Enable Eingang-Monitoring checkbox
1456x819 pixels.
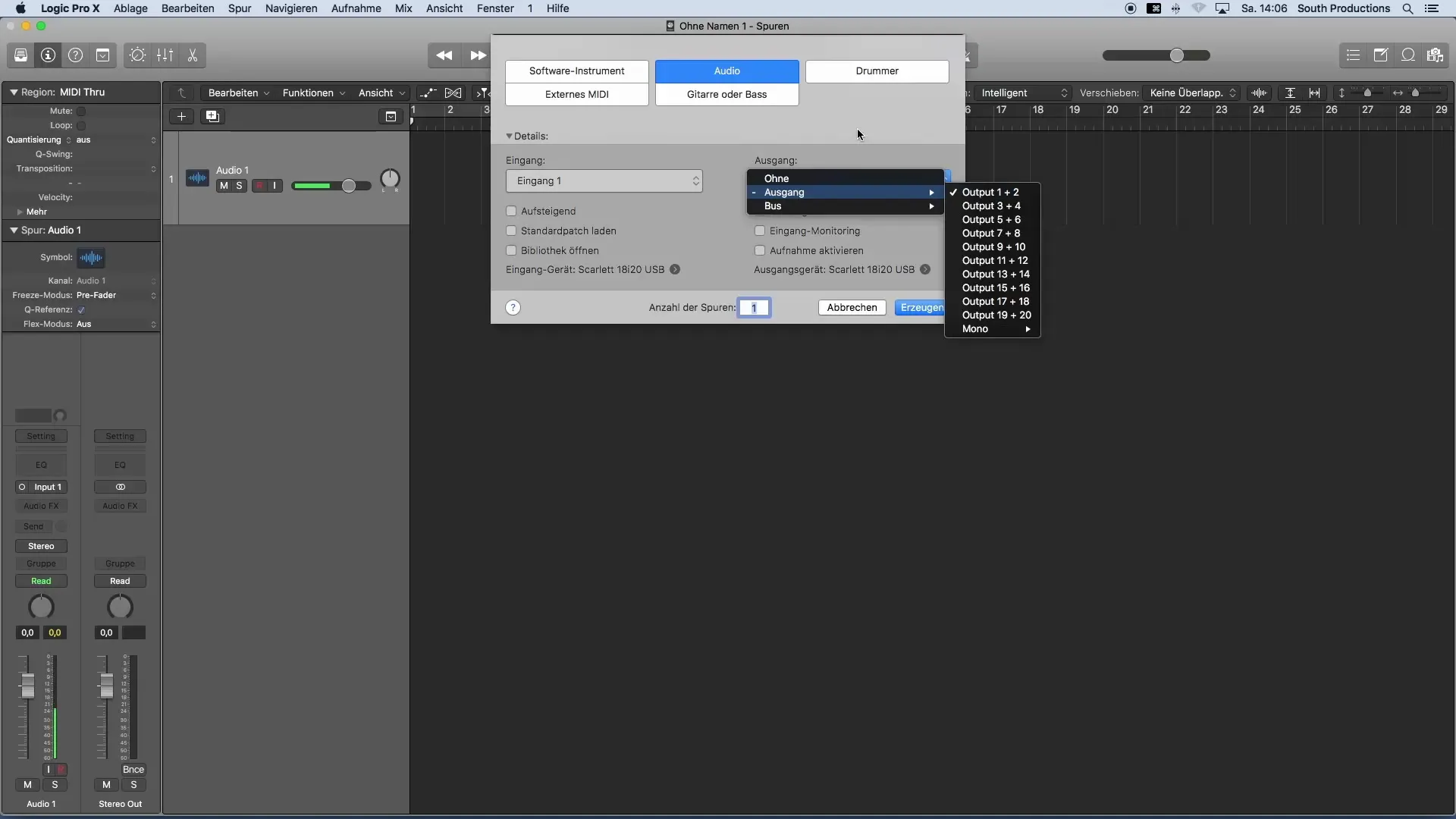click(760, 231)
